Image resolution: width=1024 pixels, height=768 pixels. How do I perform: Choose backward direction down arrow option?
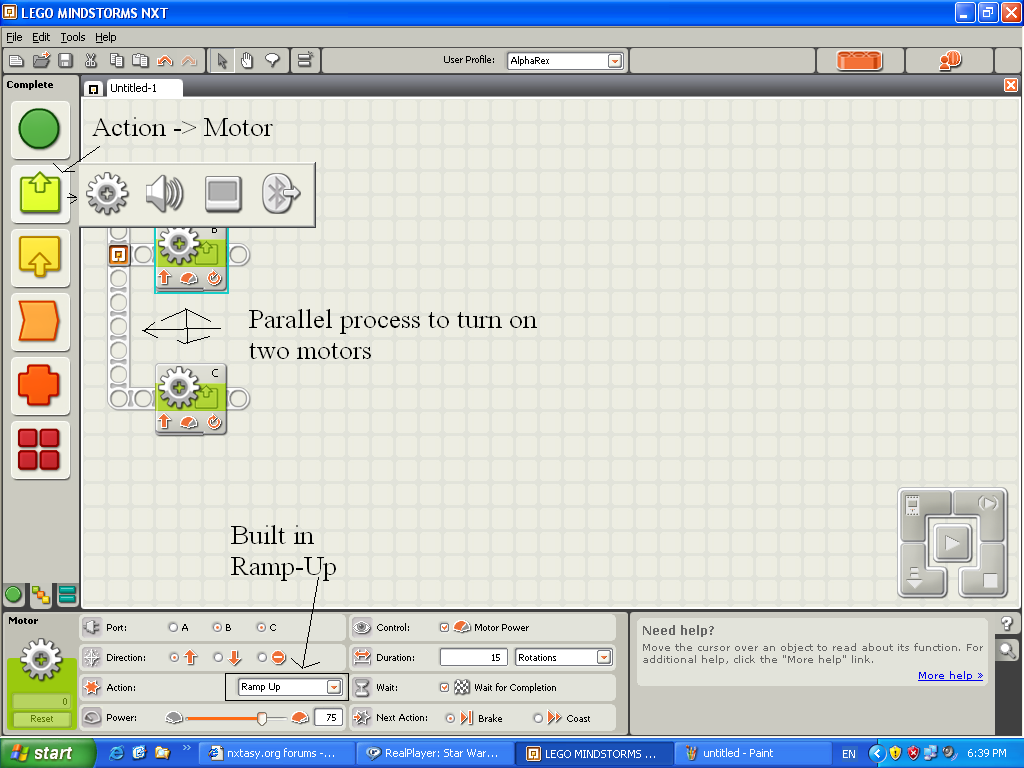[218, 657]
